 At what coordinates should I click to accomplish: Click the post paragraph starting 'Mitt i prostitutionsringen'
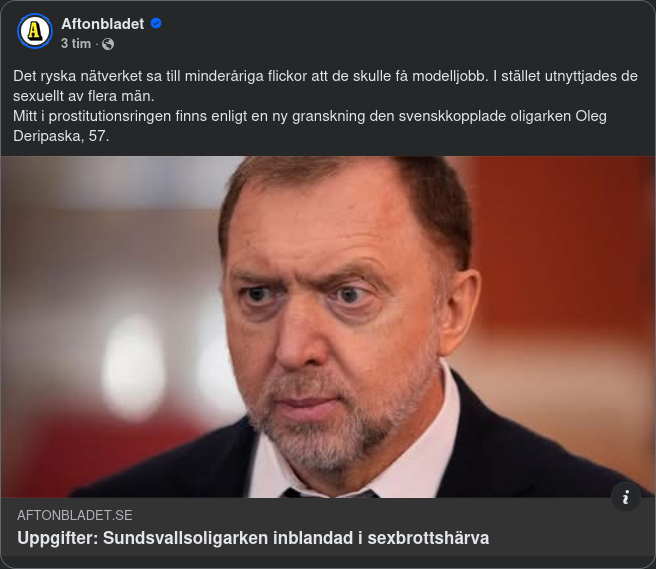click(x=300, y=116)
